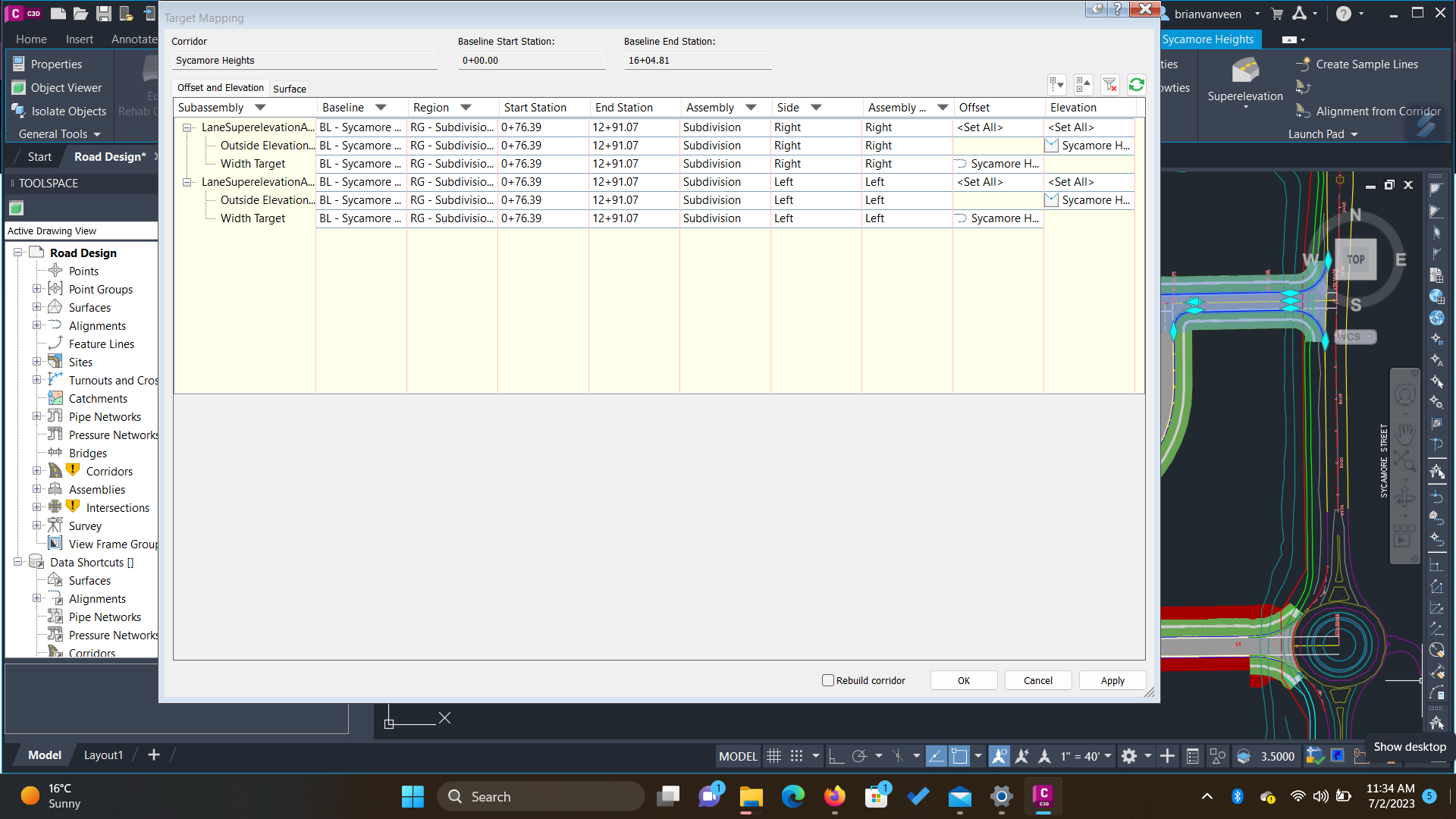Clear all filters using funnel icon
The height and width of the screenshot is (819, 1456).
(1109, 85)
